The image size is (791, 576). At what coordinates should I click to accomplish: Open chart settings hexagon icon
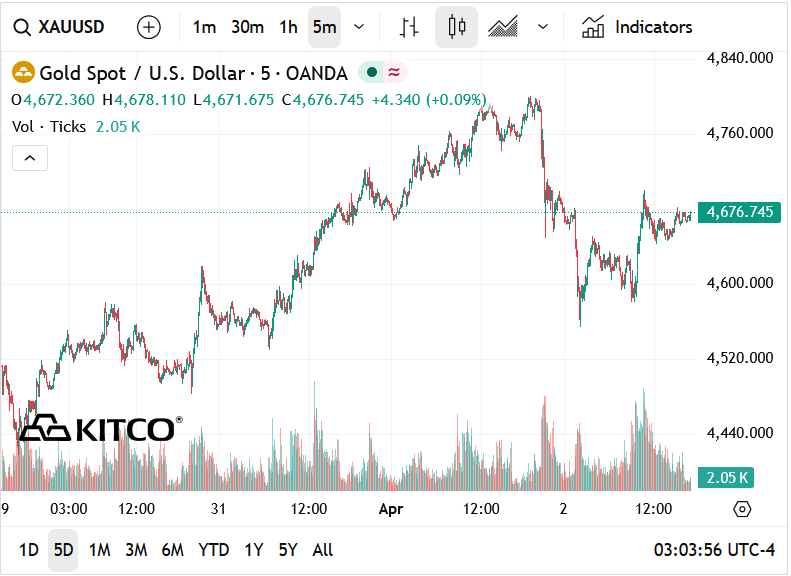(742, 509)
